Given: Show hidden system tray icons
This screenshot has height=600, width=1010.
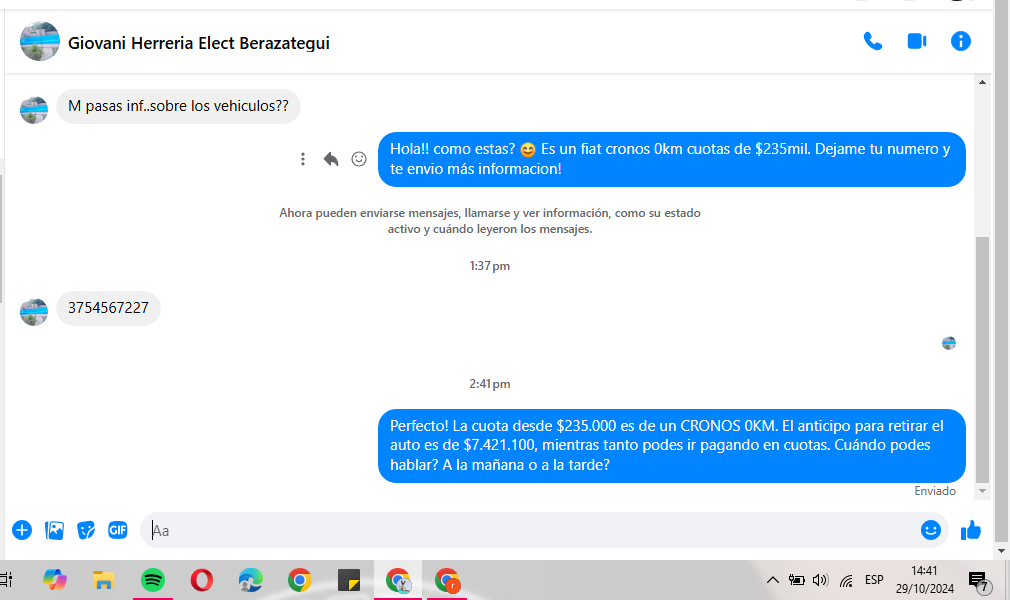Looking at the screenshot, I should click(772, 580).
